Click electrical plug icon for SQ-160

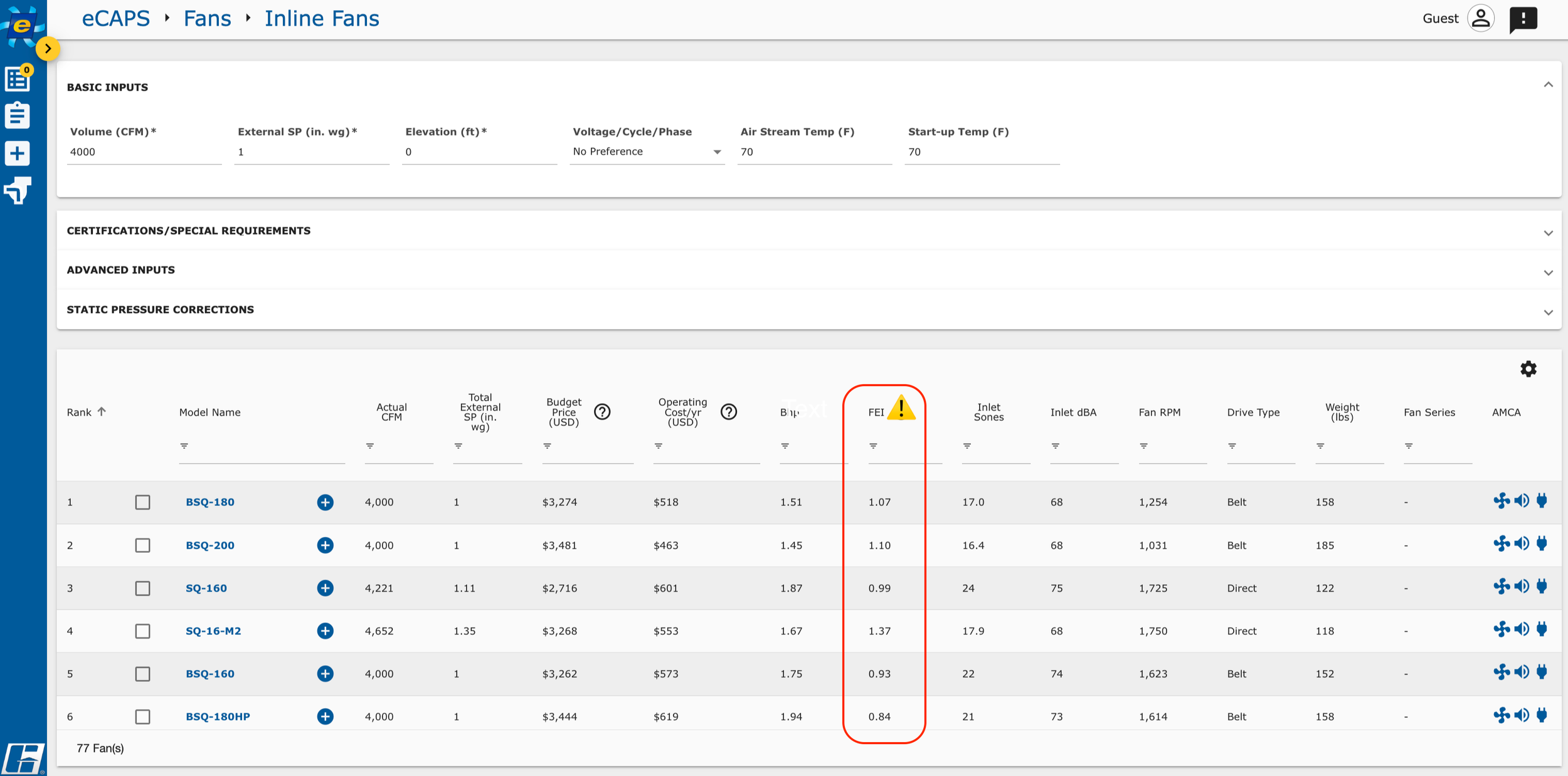click(1542, 587)
